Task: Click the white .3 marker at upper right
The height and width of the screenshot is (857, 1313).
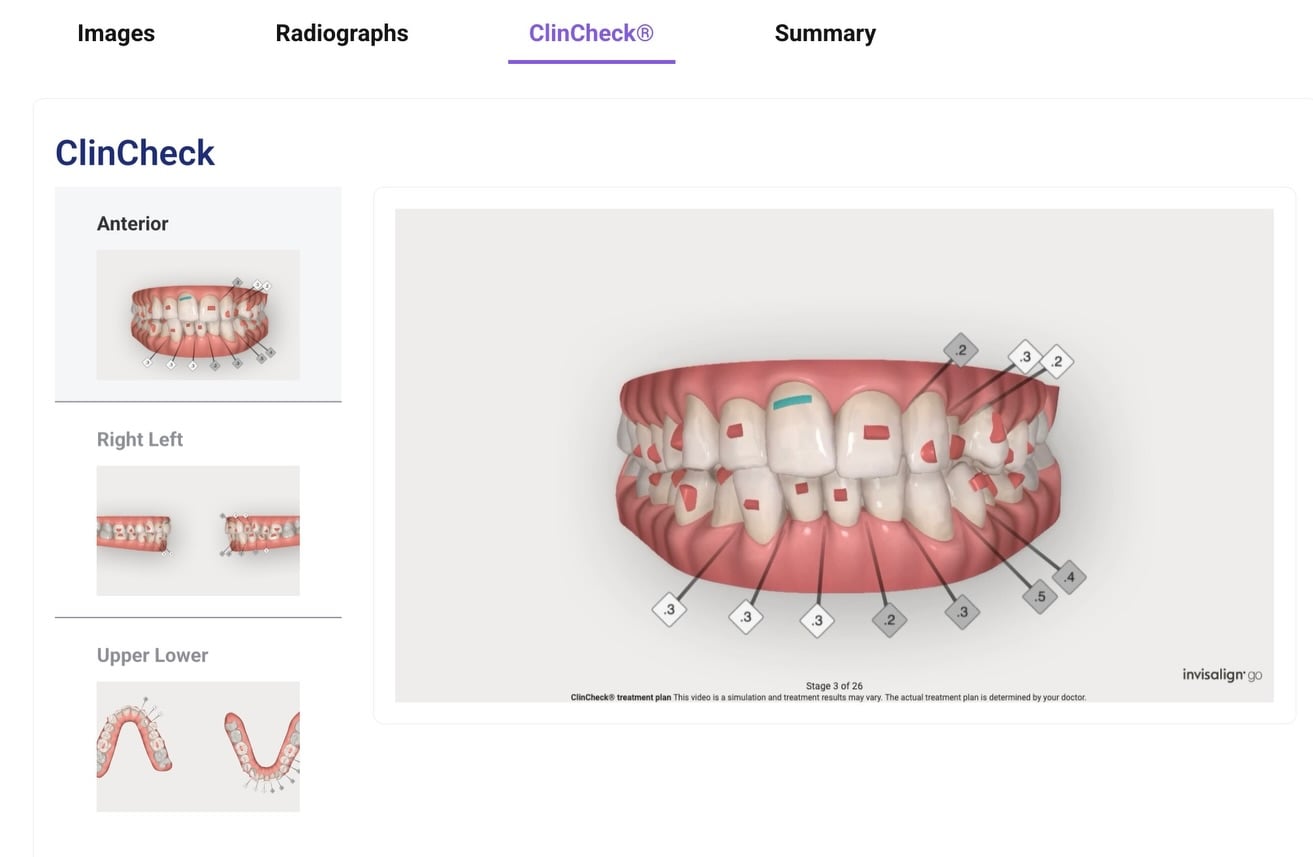Action: point(1024,357)
